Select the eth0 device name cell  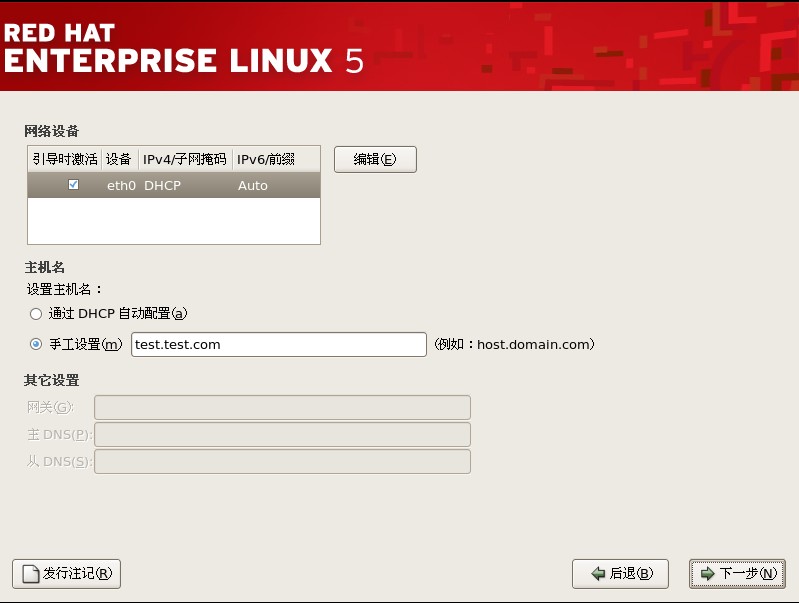coord(121,186)
